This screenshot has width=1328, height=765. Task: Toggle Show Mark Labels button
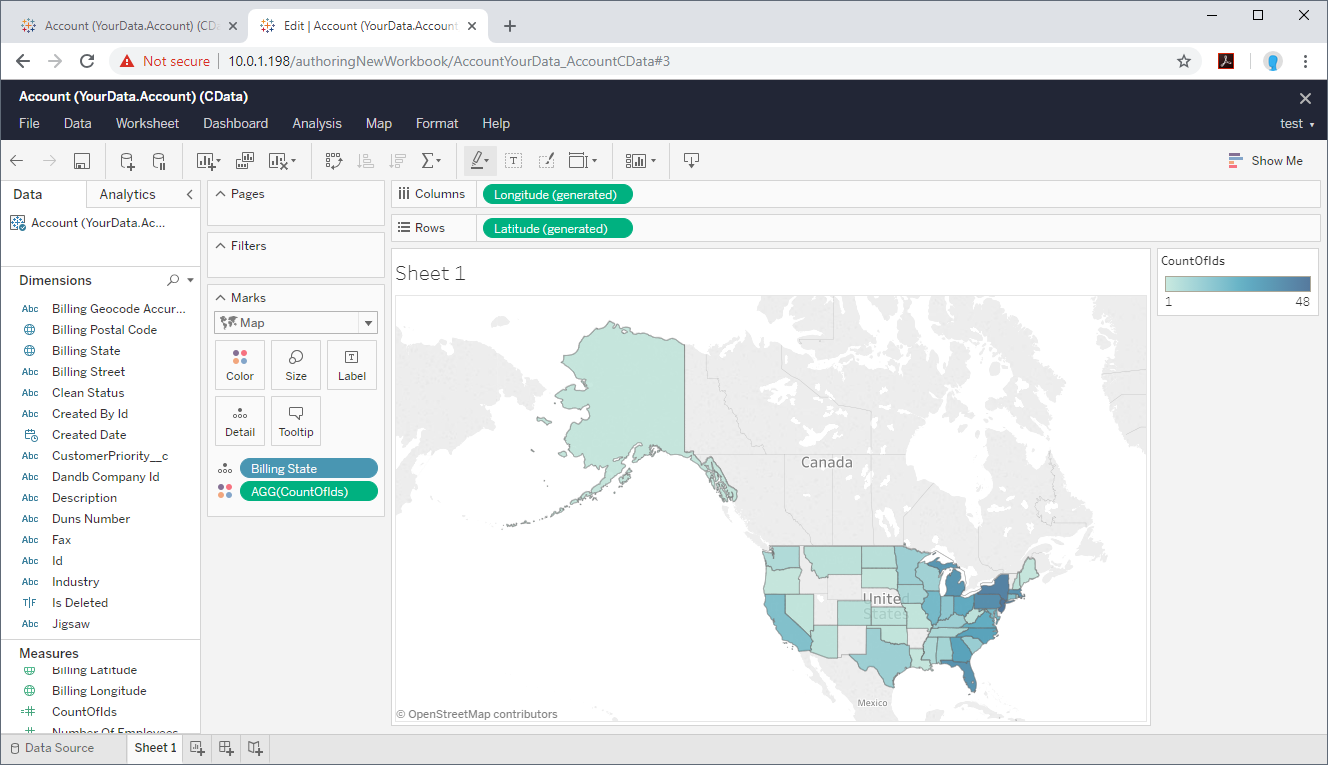click(513, 161)
